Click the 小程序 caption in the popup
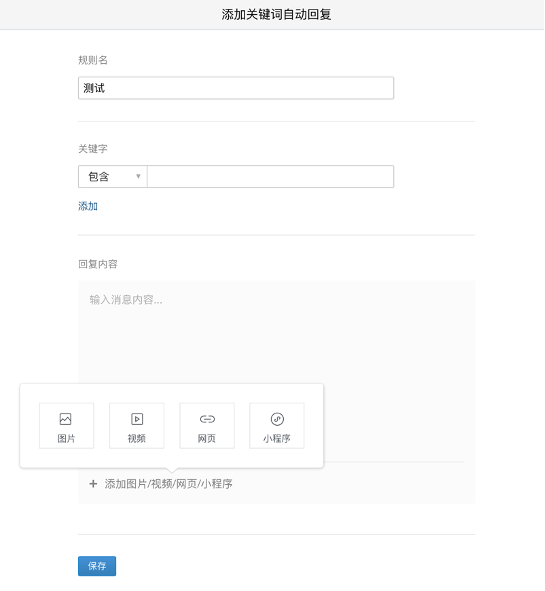Image resolution: width=545 pixels, height=591 pixels. (x=277, y=439)
